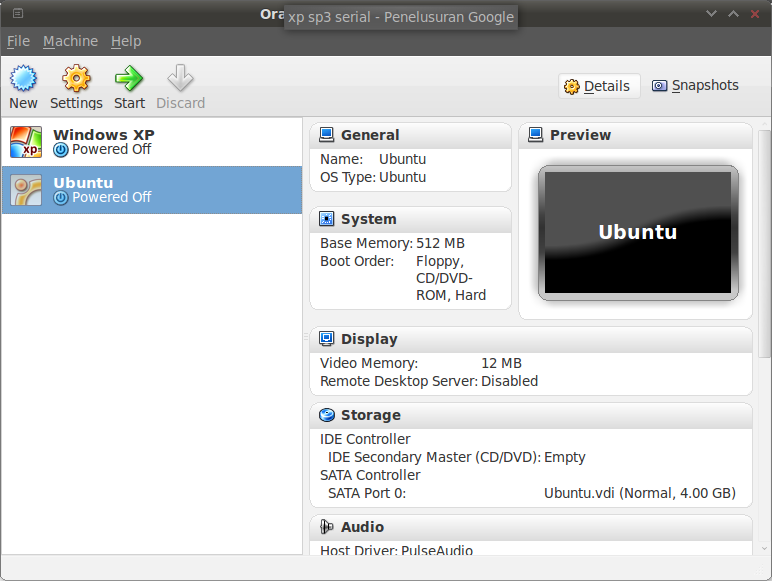
Task: Click the System section chip icon
Action: pos(326,219)
